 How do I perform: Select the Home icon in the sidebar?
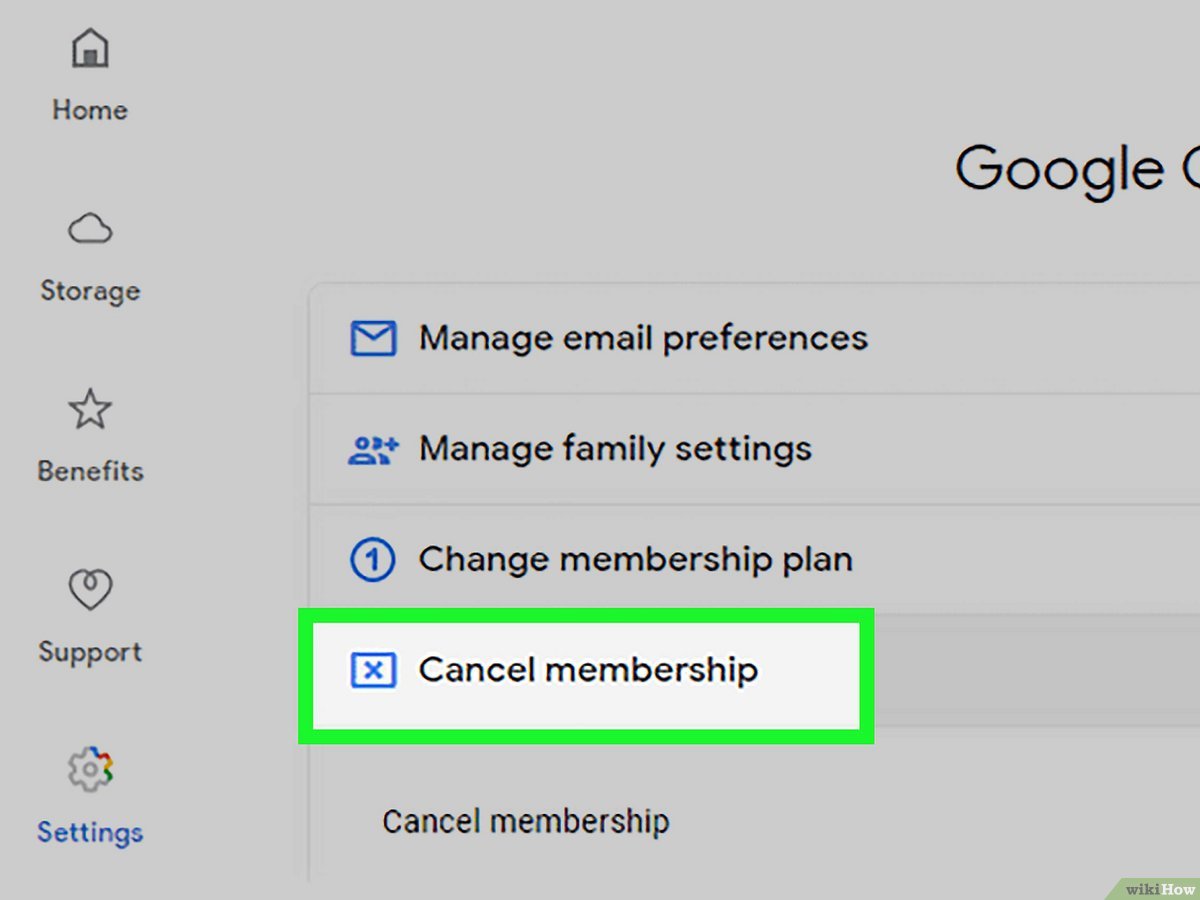[x=89, y=48]
